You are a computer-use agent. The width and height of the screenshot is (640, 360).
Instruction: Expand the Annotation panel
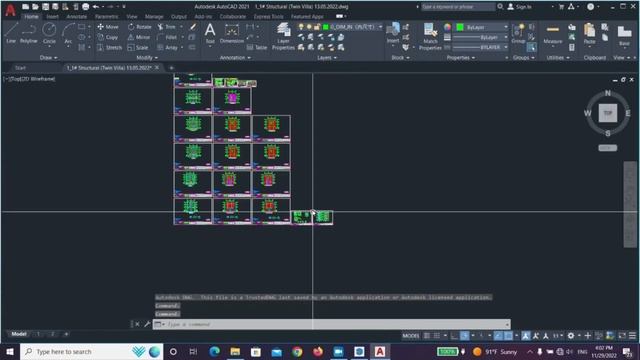[235, 58]
